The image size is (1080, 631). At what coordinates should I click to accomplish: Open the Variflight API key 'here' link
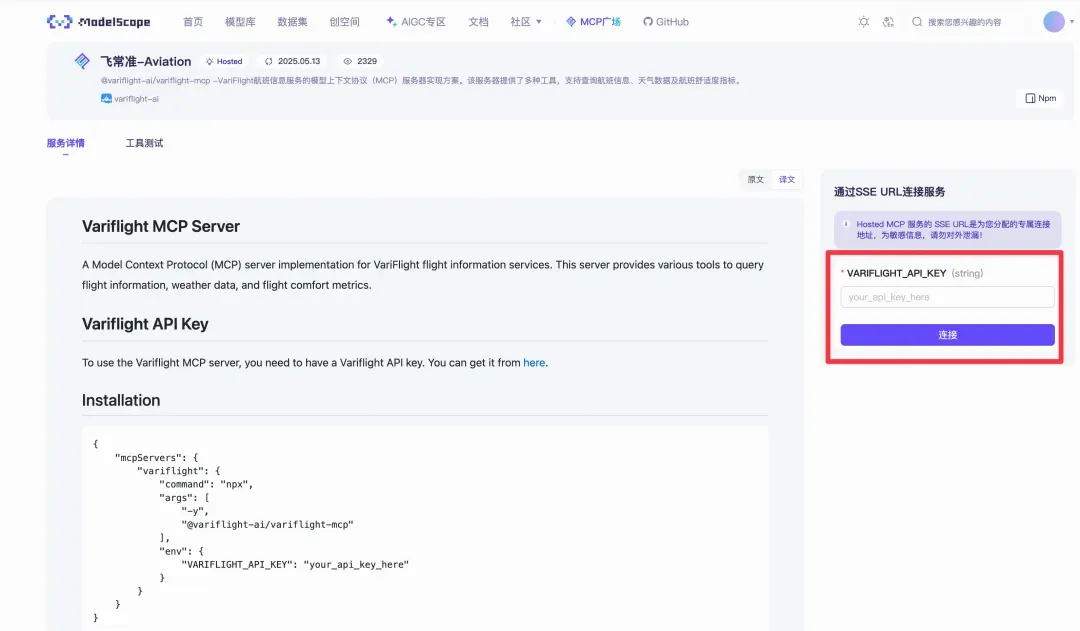click(534, 362)
